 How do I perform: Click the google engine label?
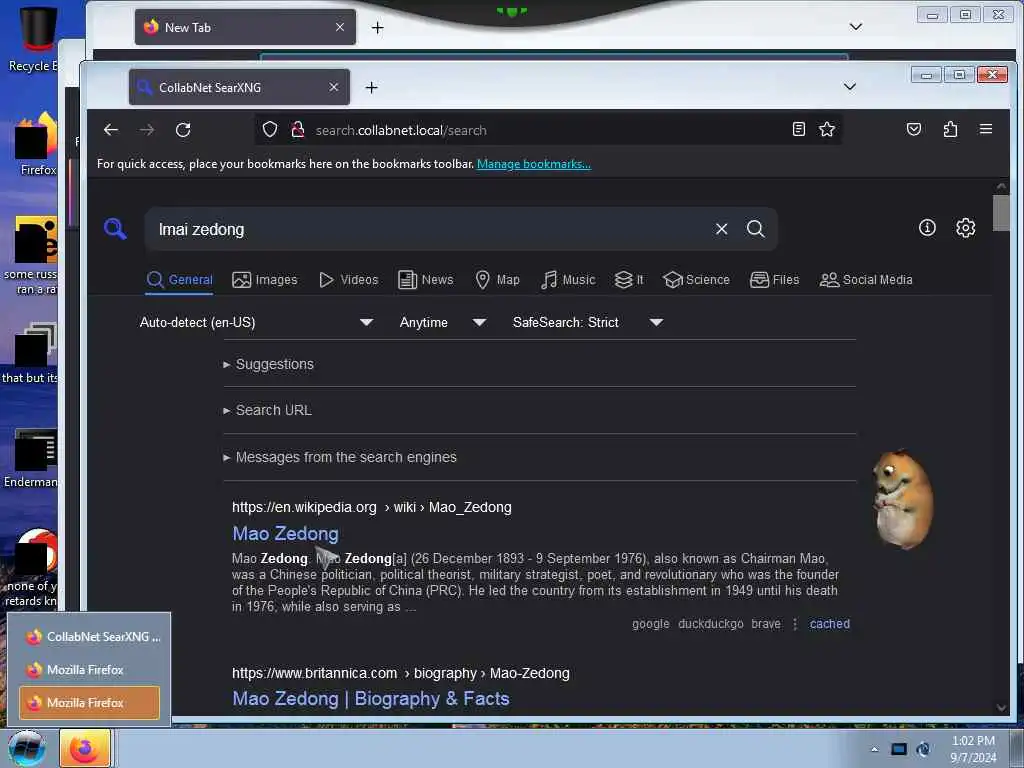[x=650, y=624]
